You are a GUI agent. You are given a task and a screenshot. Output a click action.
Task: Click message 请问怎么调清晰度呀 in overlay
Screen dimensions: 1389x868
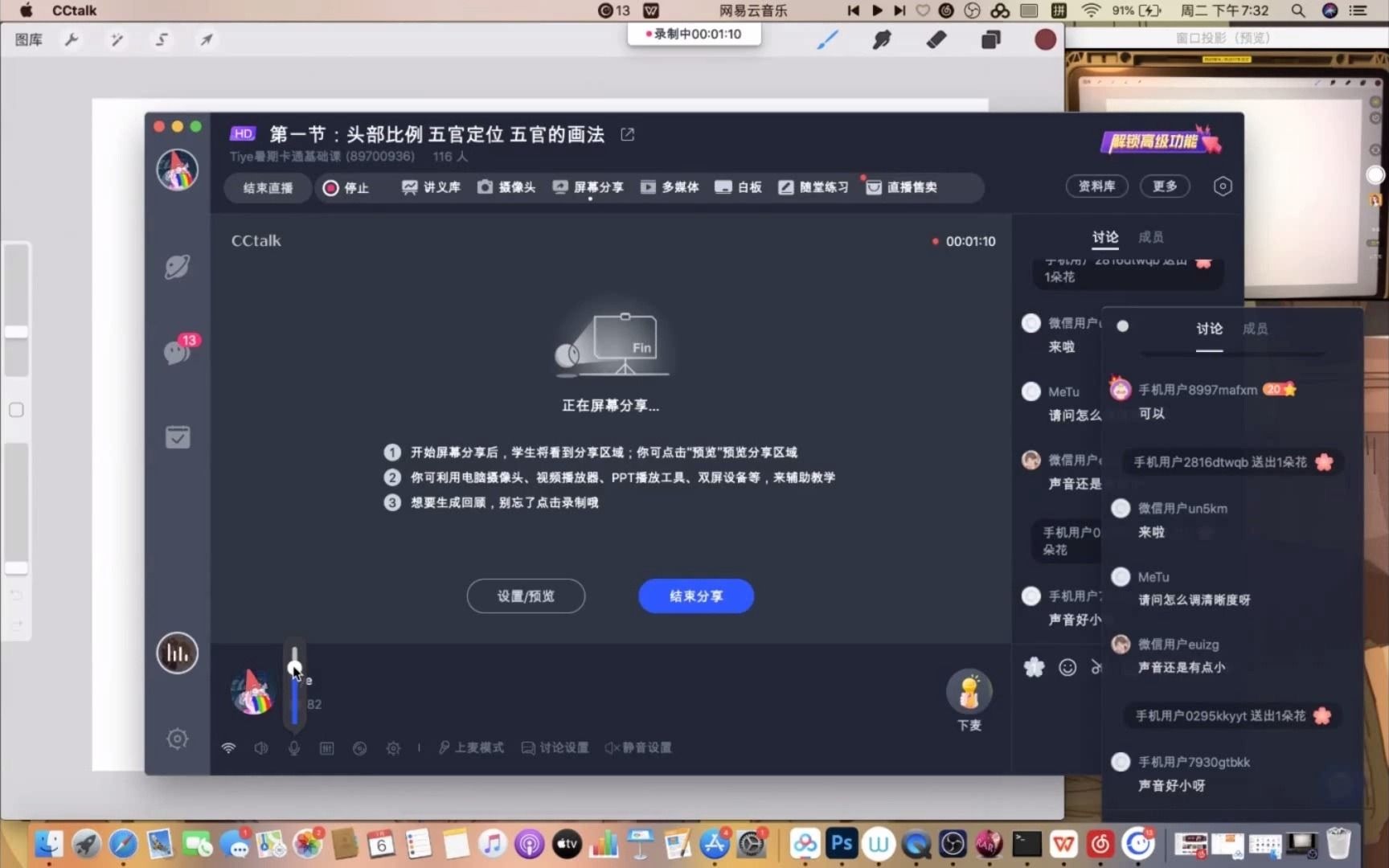1194,600
